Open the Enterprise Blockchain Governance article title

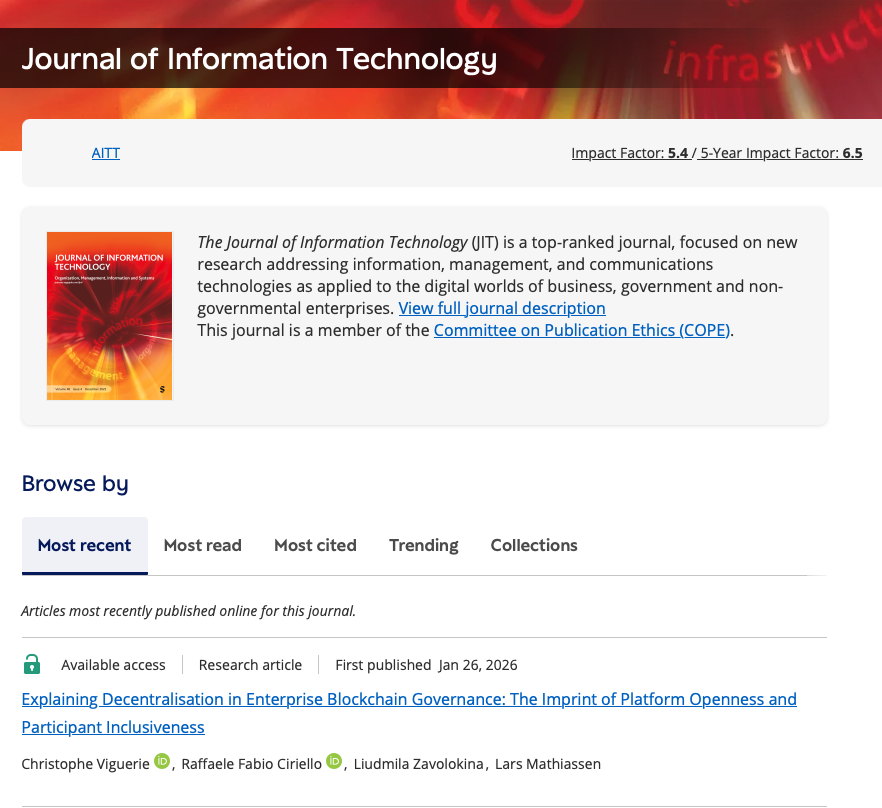pyautogui.click(x=409, y=699)
